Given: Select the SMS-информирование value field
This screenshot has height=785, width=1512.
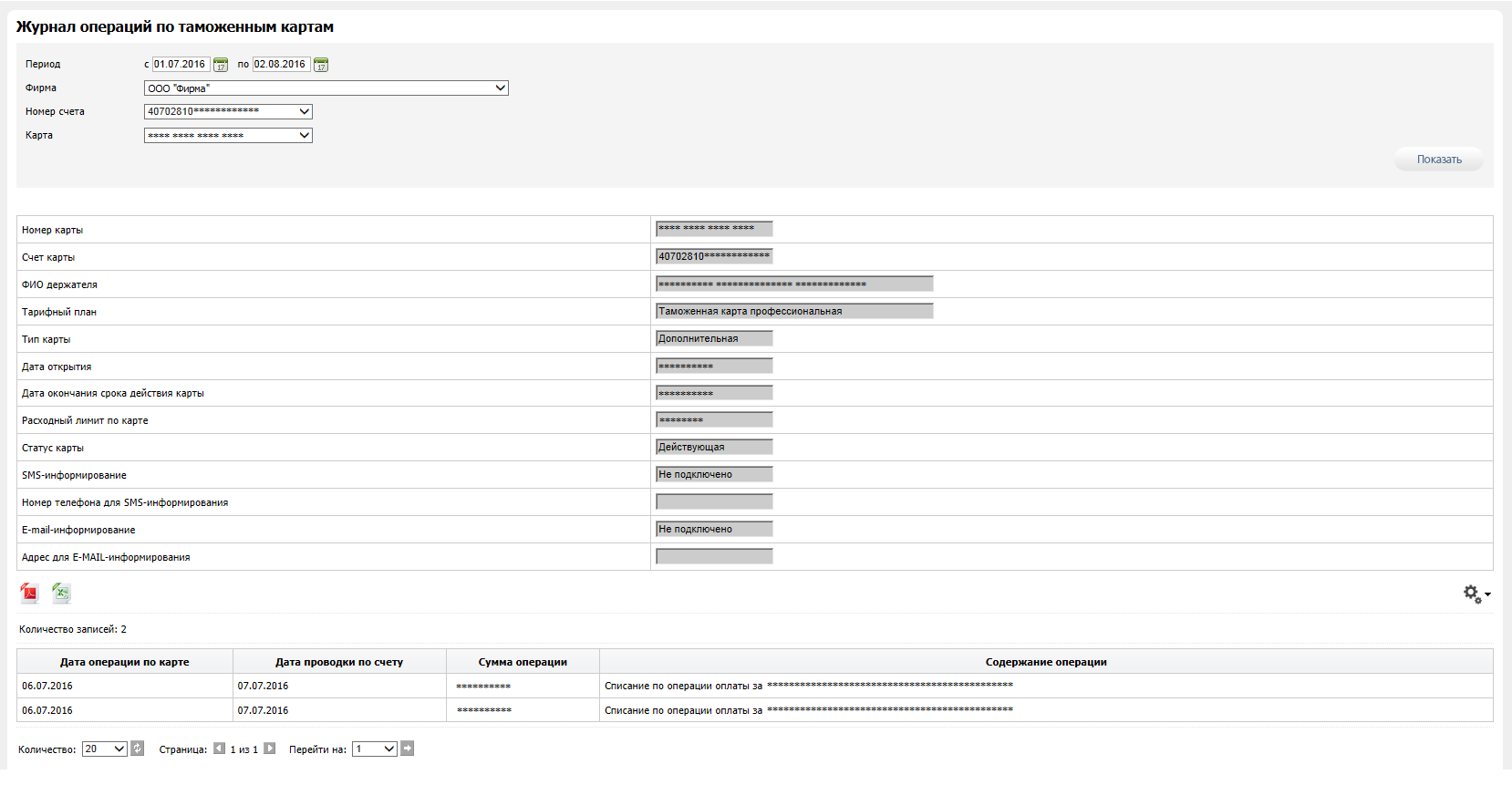Looking at the screenshot, I should pos(714,474).
